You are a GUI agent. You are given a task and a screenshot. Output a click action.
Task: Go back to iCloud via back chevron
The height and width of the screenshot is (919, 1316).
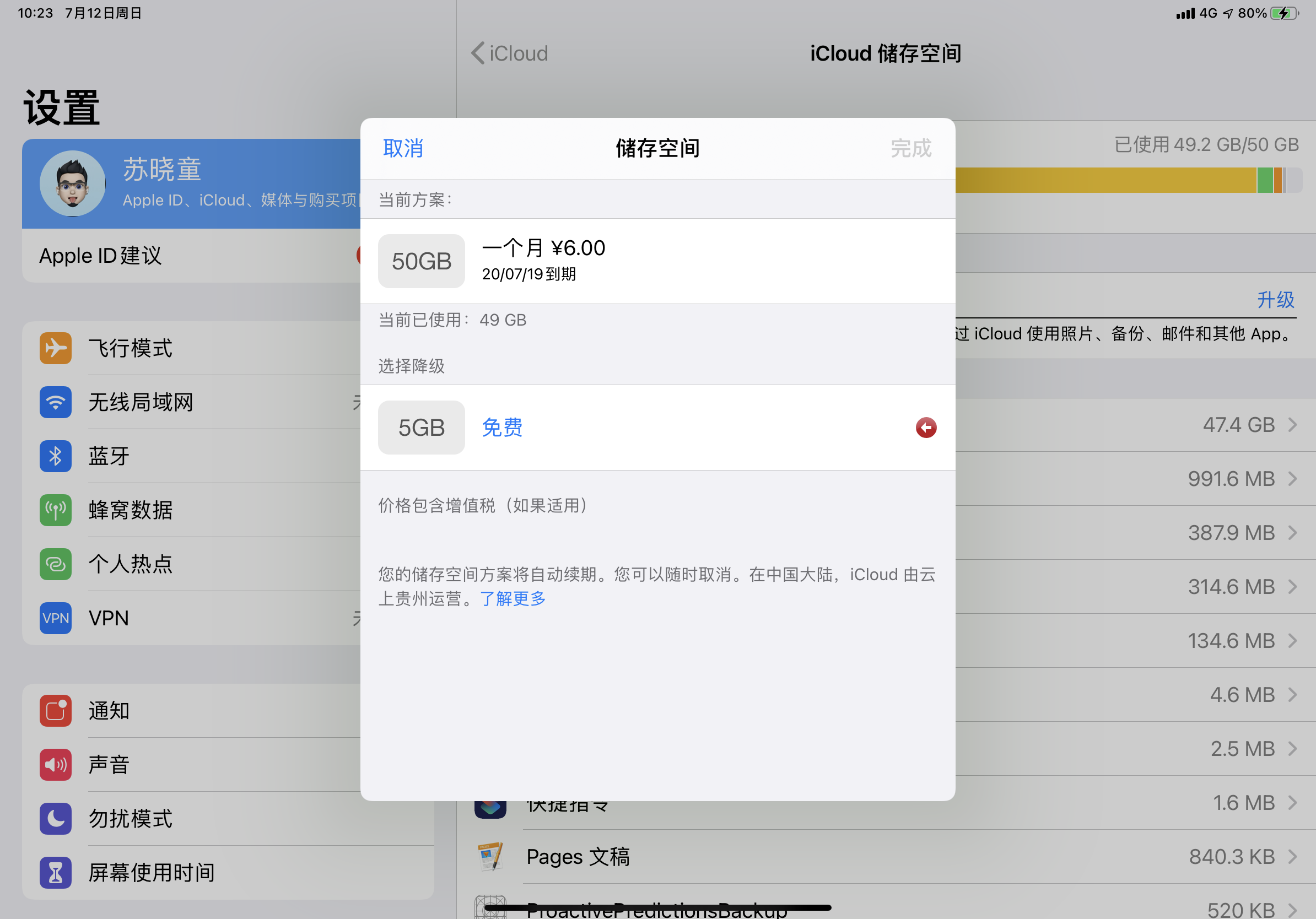click(x=478, y=53)
